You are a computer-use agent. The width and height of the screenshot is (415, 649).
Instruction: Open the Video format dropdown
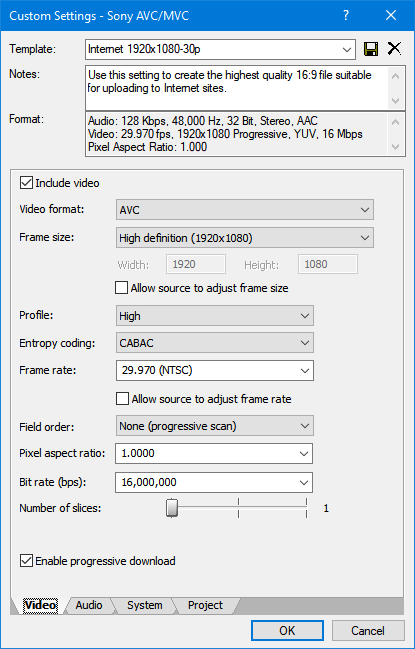tap(245, 210)
